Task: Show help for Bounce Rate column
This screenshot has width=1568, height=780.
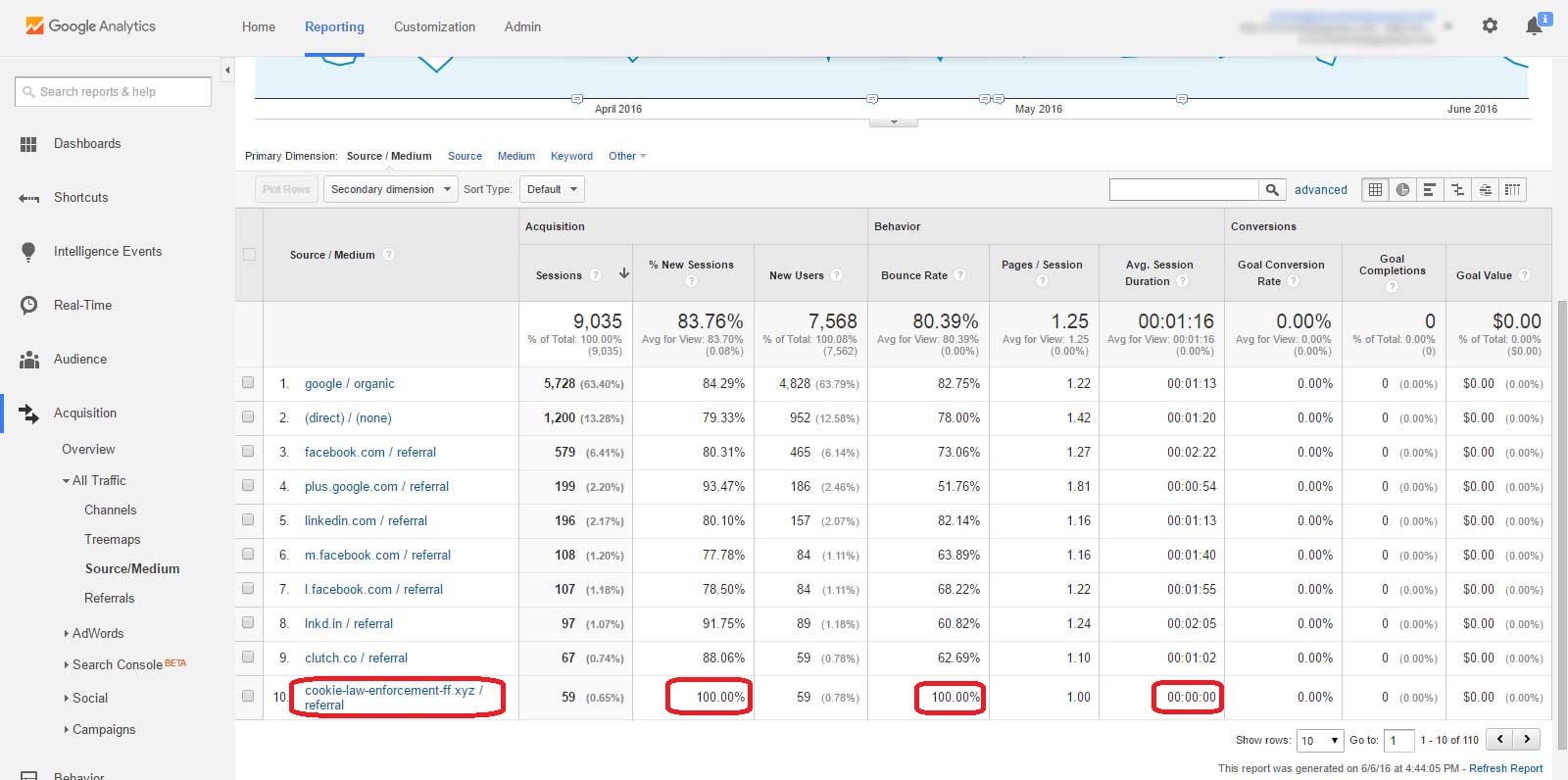Action: (960, 275)
